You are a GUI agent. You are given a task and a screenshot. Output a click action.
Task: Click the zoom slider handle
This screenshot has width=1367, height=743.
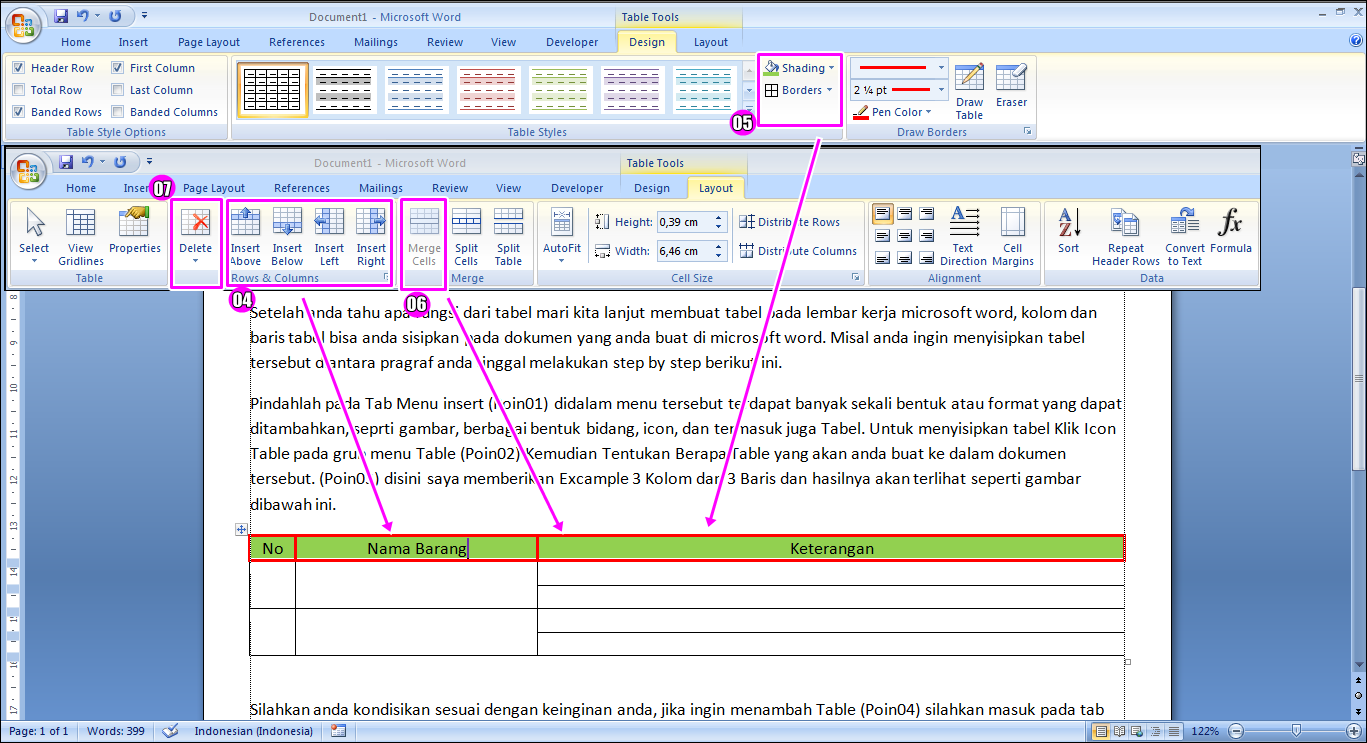pos(1297,731)
